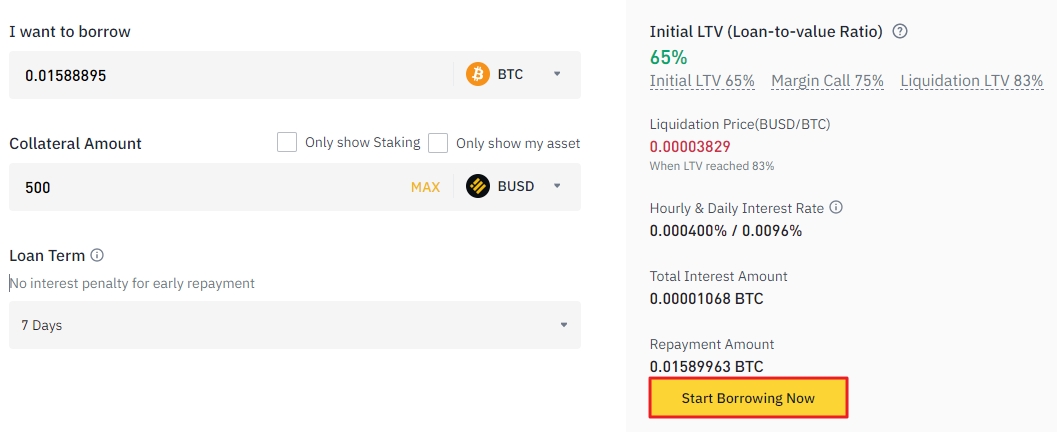
Task: Click the Collateral Amount input field
Action: coord(200,187)
